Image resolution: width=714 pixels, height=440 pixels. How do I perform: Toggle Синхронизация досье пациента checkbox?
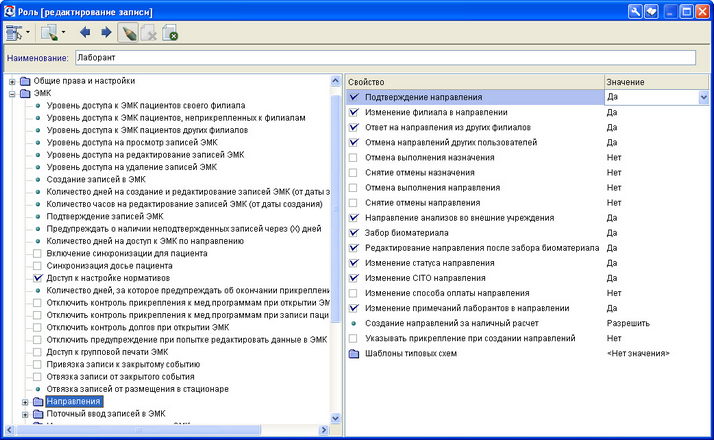pos(37,266)
